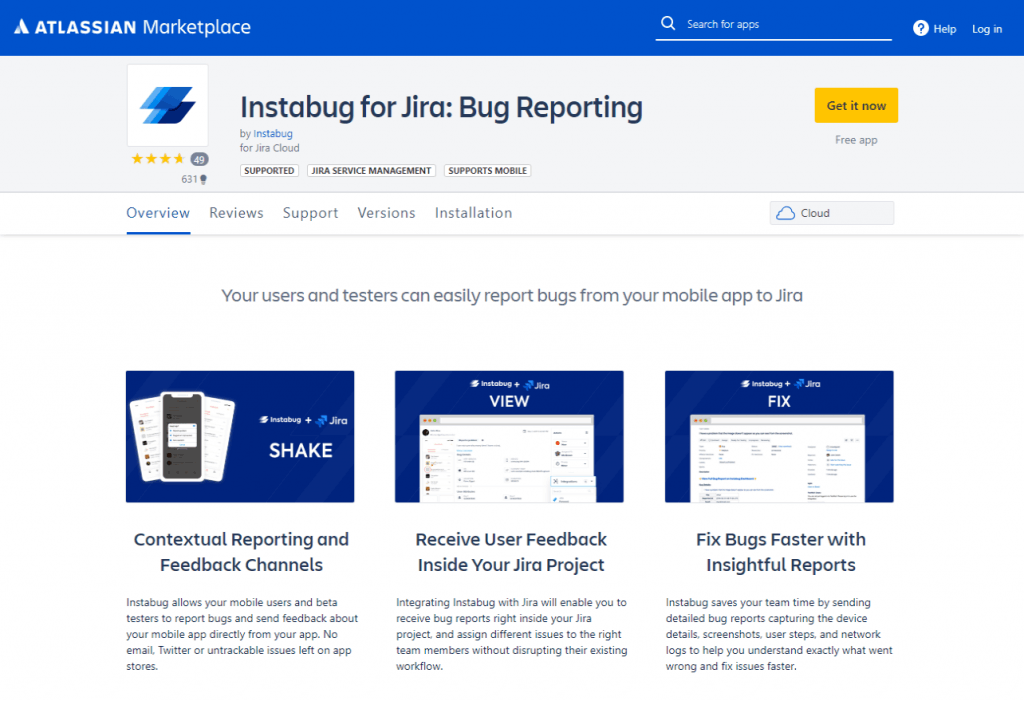Open the Instabug vendor link
The height and width of the screenshot is (701, 1024).
click(272, 133)
